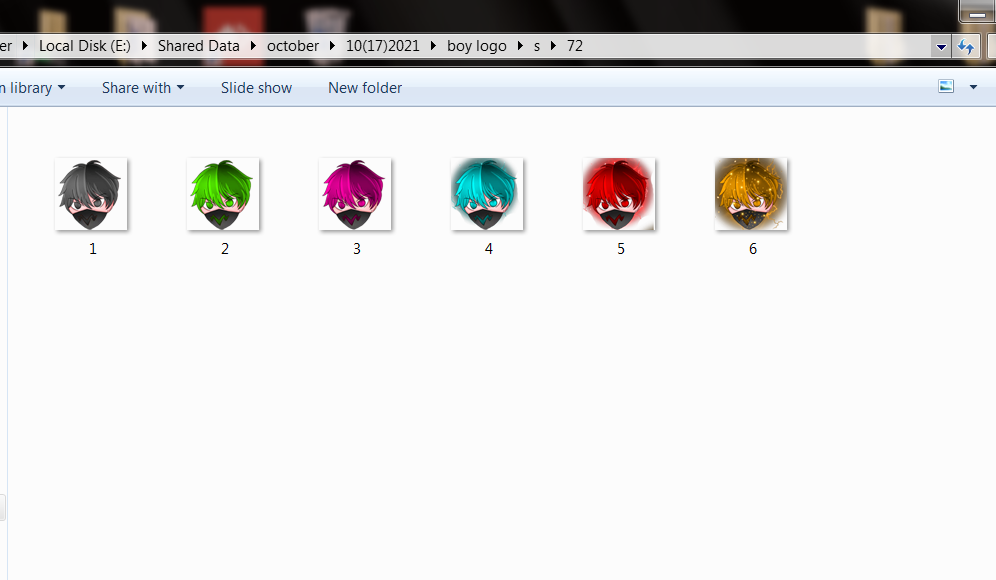The width and height of the screenshot is (996, 580).
Task: Click file name label 6
Action: point(753,249)
